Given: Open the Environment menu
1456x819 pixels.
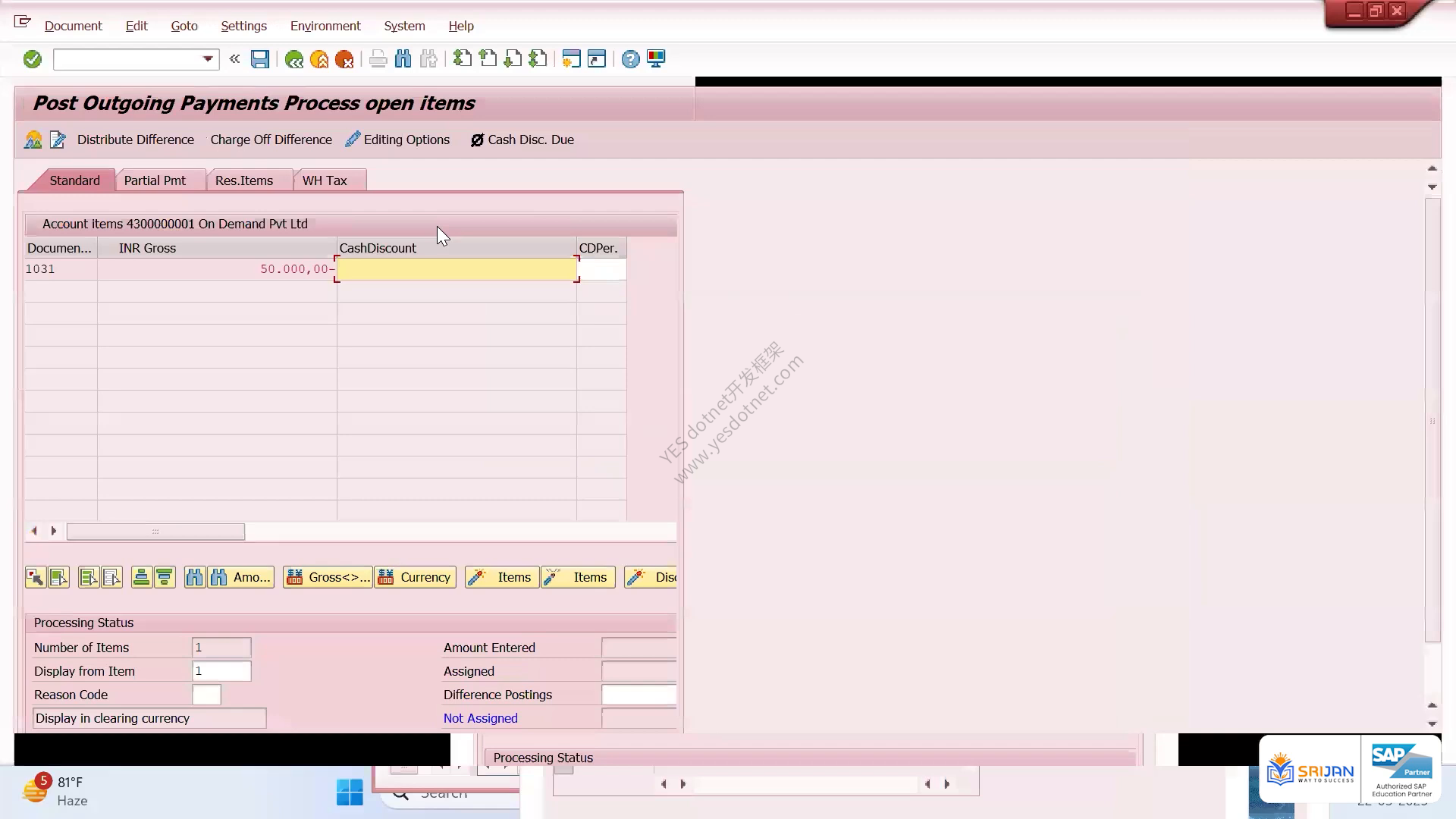Looking at the screenshot, I should point(325,26).
